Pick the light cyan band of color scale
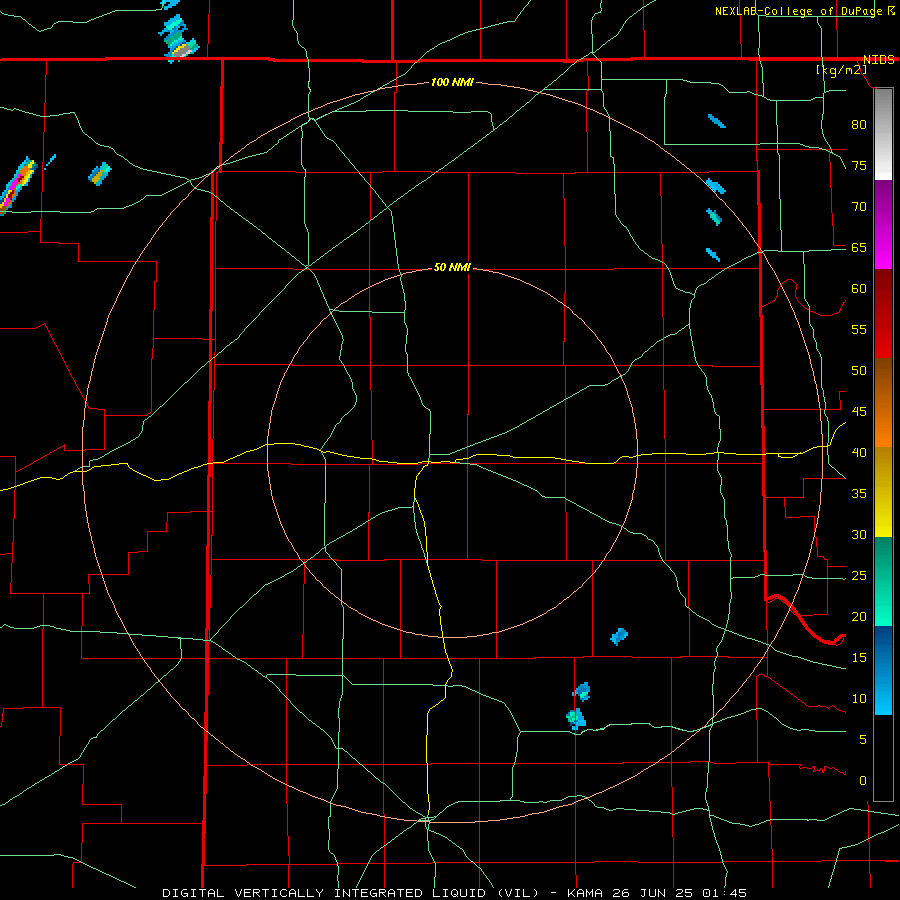Screen dimensions: 900x900 click(883, 693)
